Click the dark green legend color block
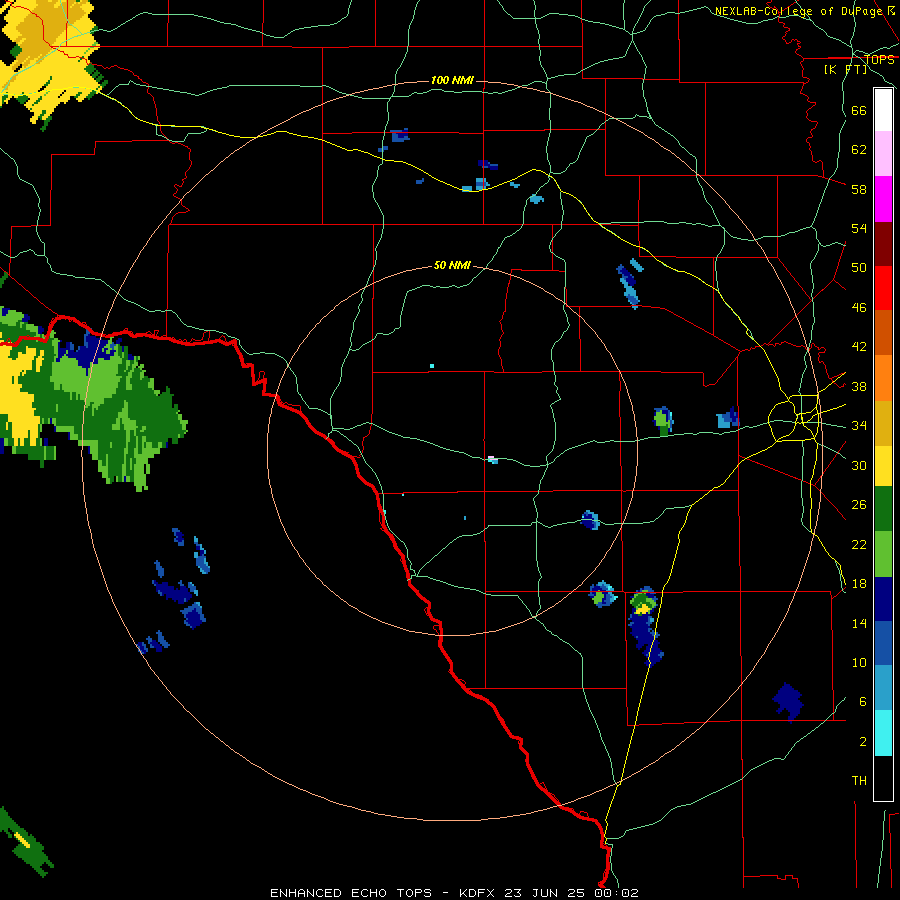This screenshot has height=900, width=900. click(x=883, y=509)
